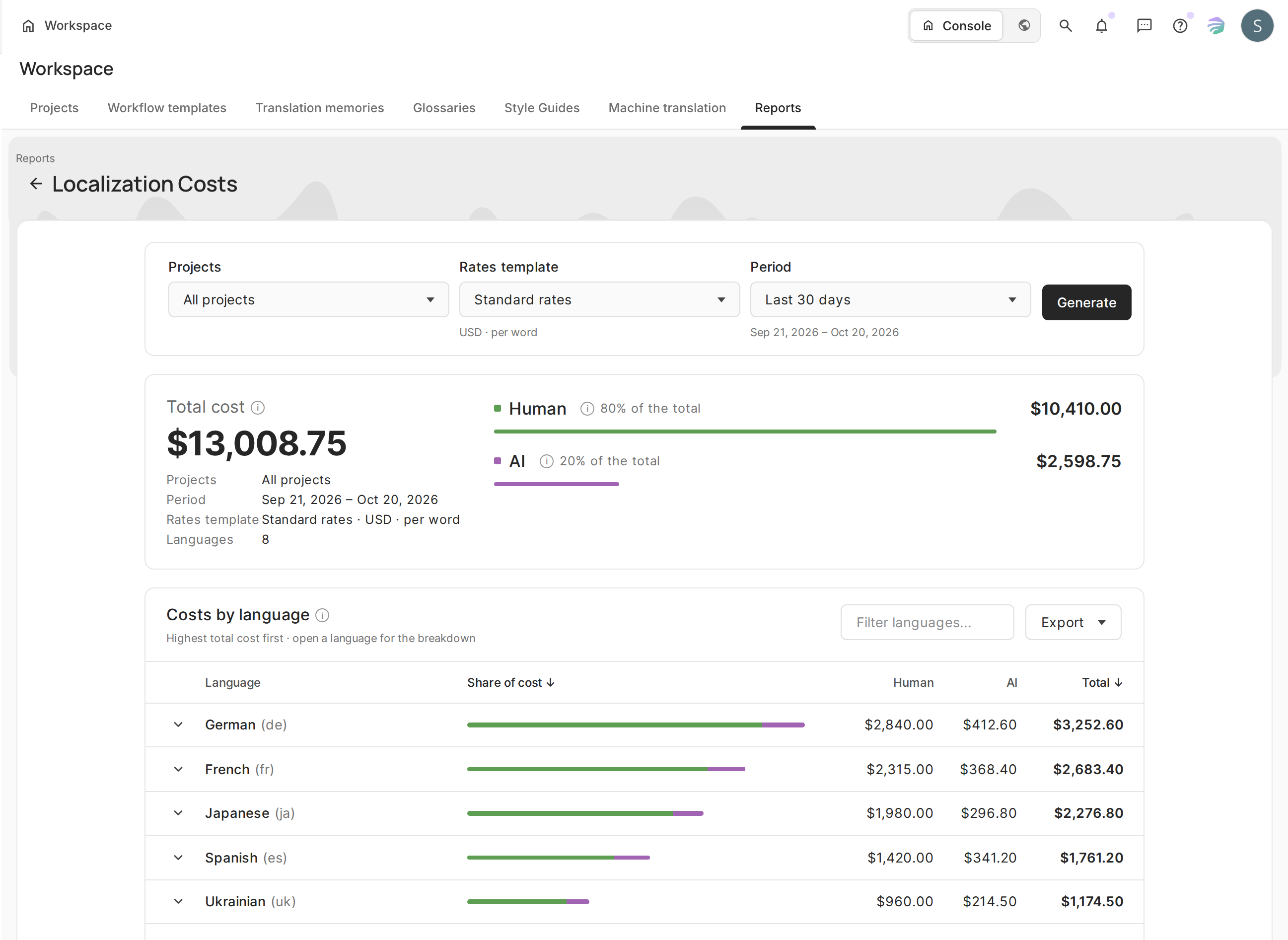This screenshot has height=940, width=1288.
Task: Open the notifications bell
Action: (1102, 26)
